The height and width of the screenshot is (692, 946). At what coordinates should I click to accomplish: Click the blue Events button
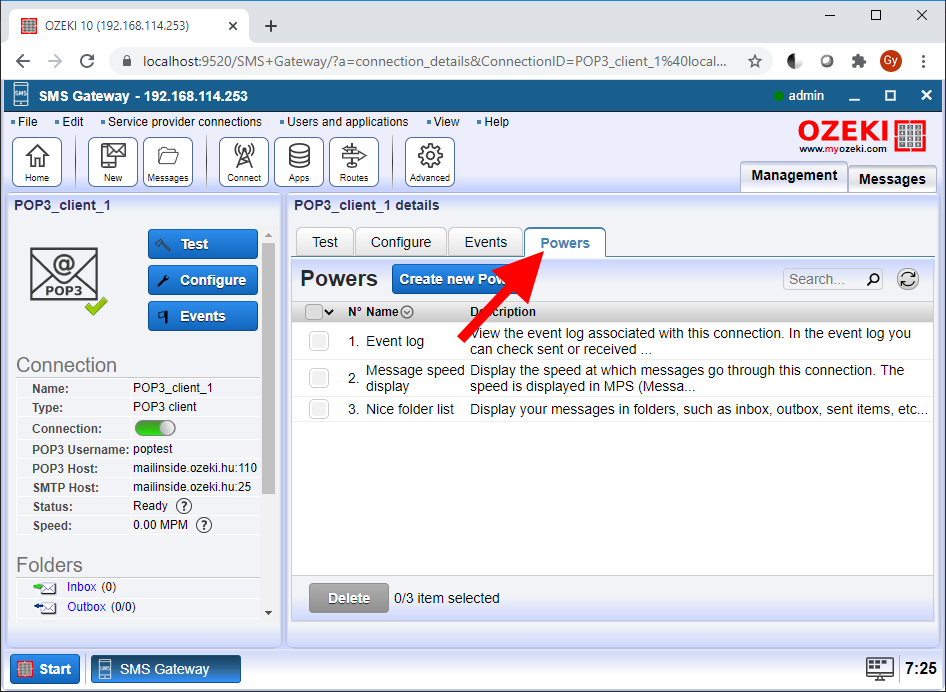203,316
